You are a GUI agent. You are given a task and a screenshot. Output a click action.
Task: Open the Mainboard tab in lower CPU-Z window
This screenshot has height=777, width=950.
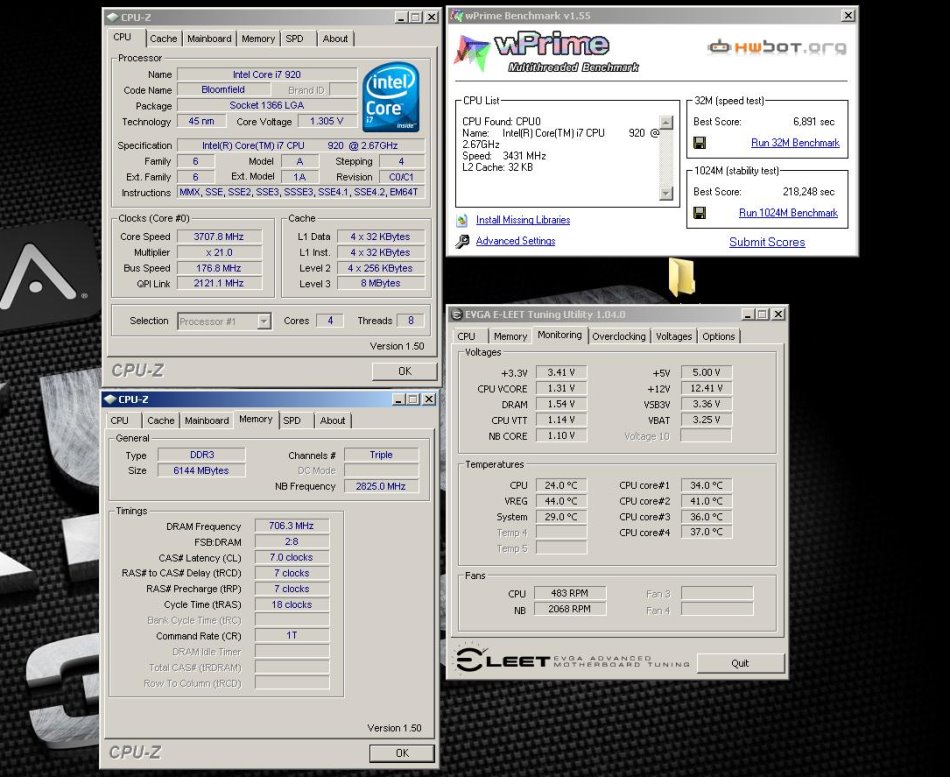coord(207,420)
